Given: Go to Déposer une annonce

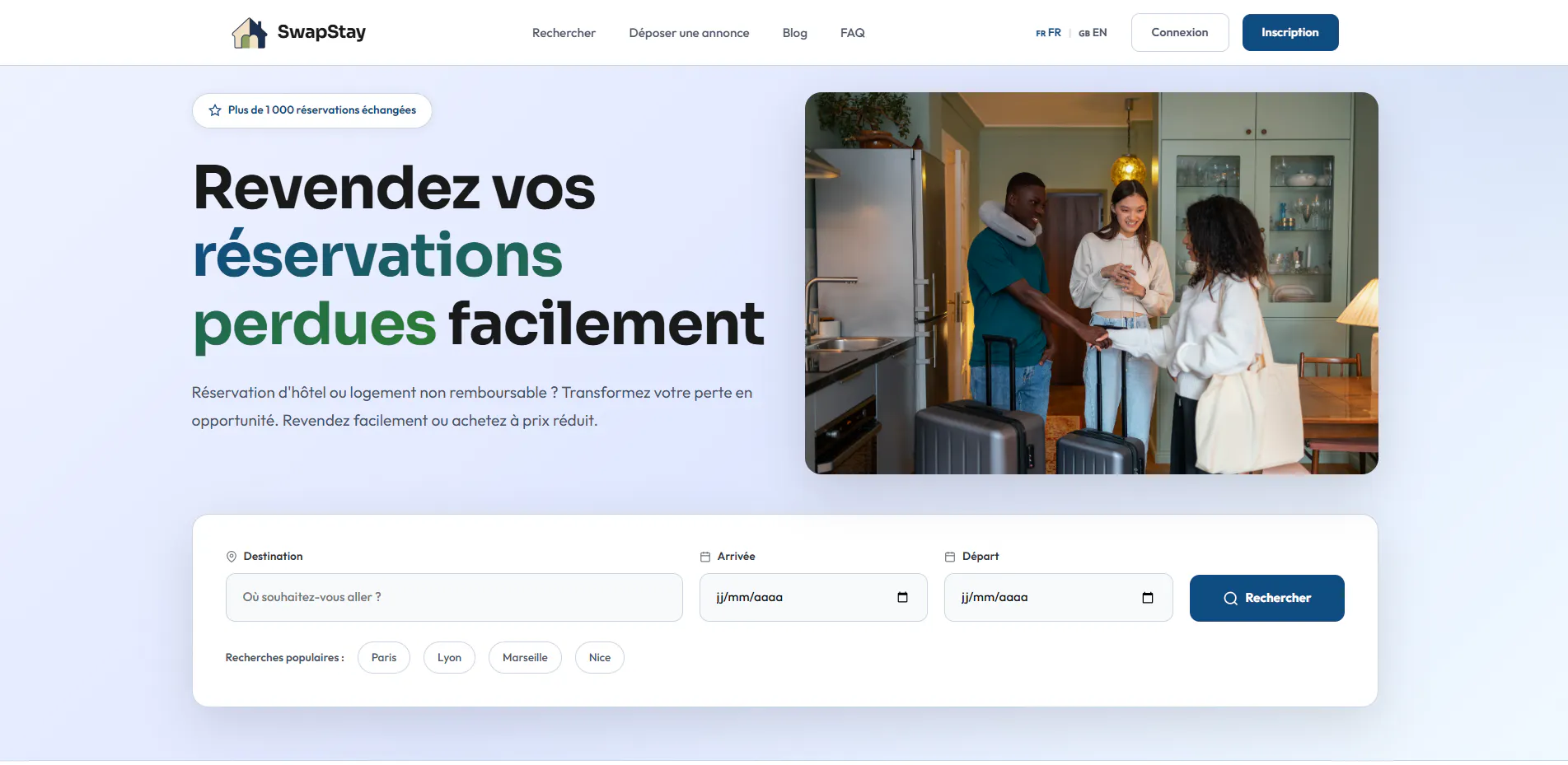Looking at the screenshot, I should pos(689,33).
